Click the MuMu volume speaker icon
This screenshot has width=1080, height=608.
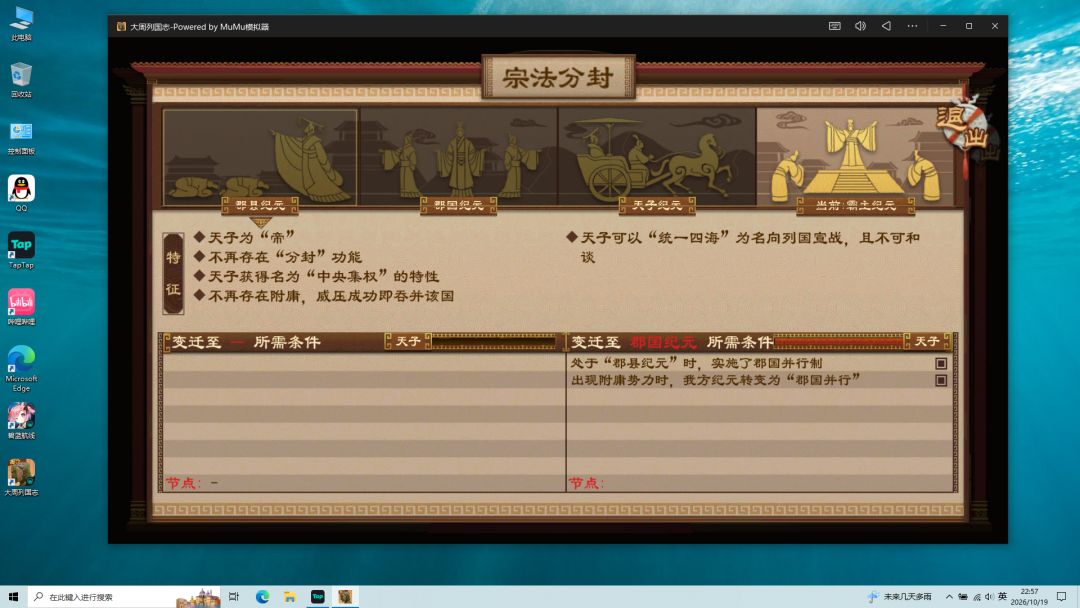(x=860, y=26)
